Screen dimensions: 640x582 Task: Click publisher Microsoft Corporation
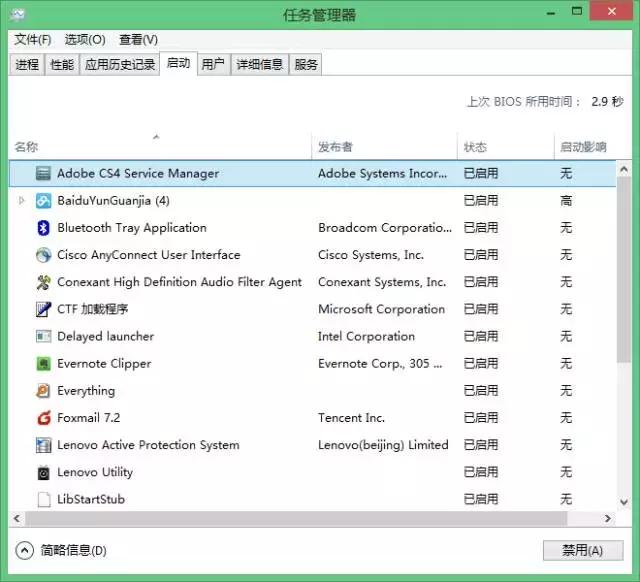[x=381, y=309]
